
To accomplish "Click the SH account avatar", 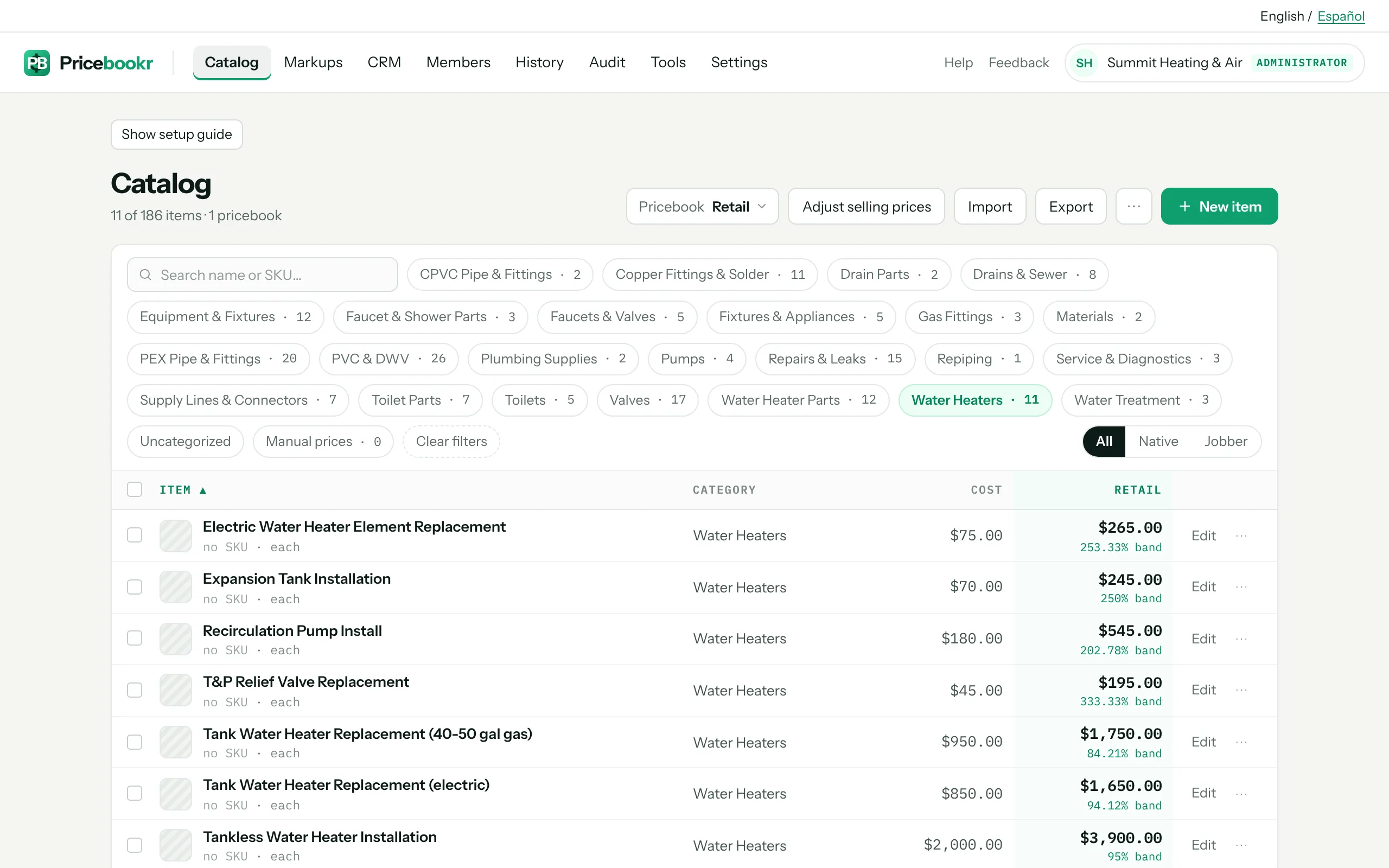I will [1084, 62].
